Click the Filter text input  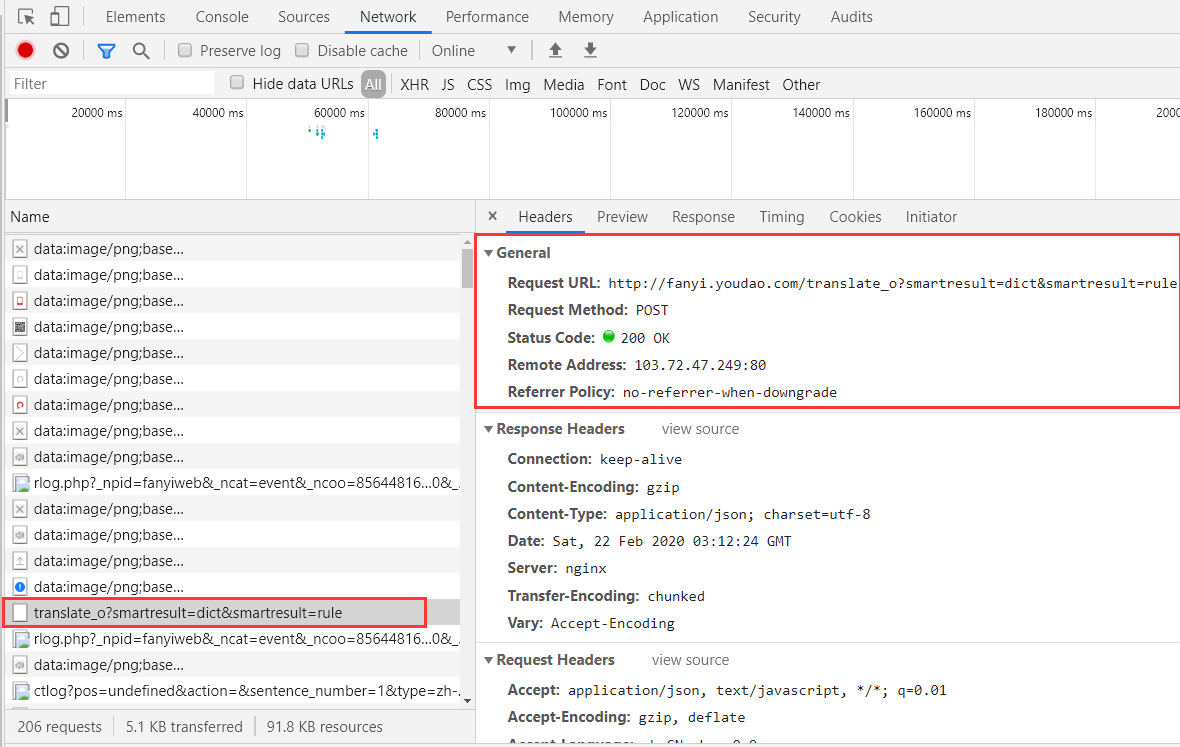click(112, 84)
